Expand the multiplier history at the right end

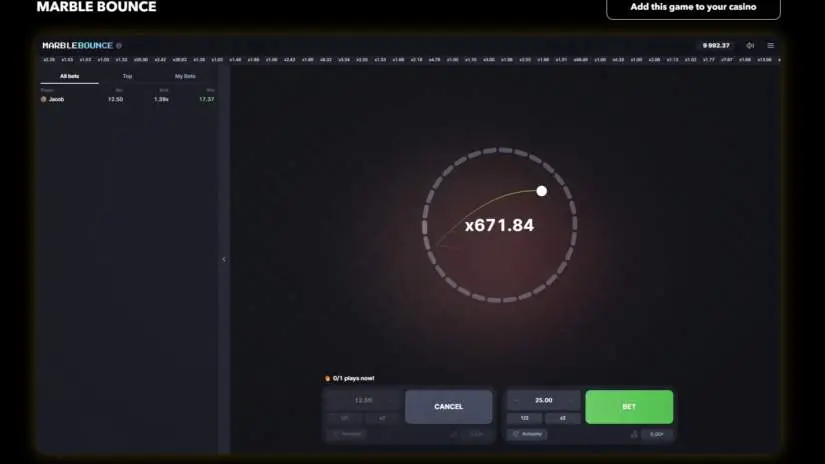(x=778, y=60)
